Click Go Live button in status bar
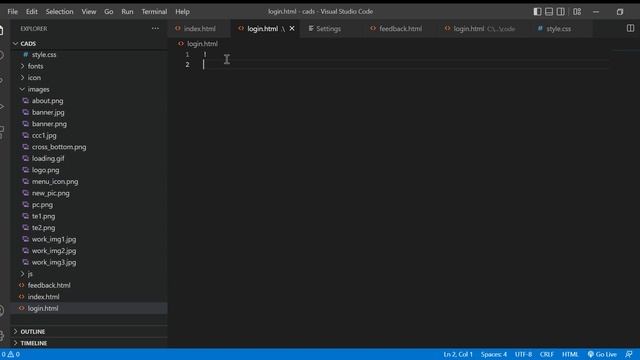This screenshot has height=360, width=640. click(602, 354)
